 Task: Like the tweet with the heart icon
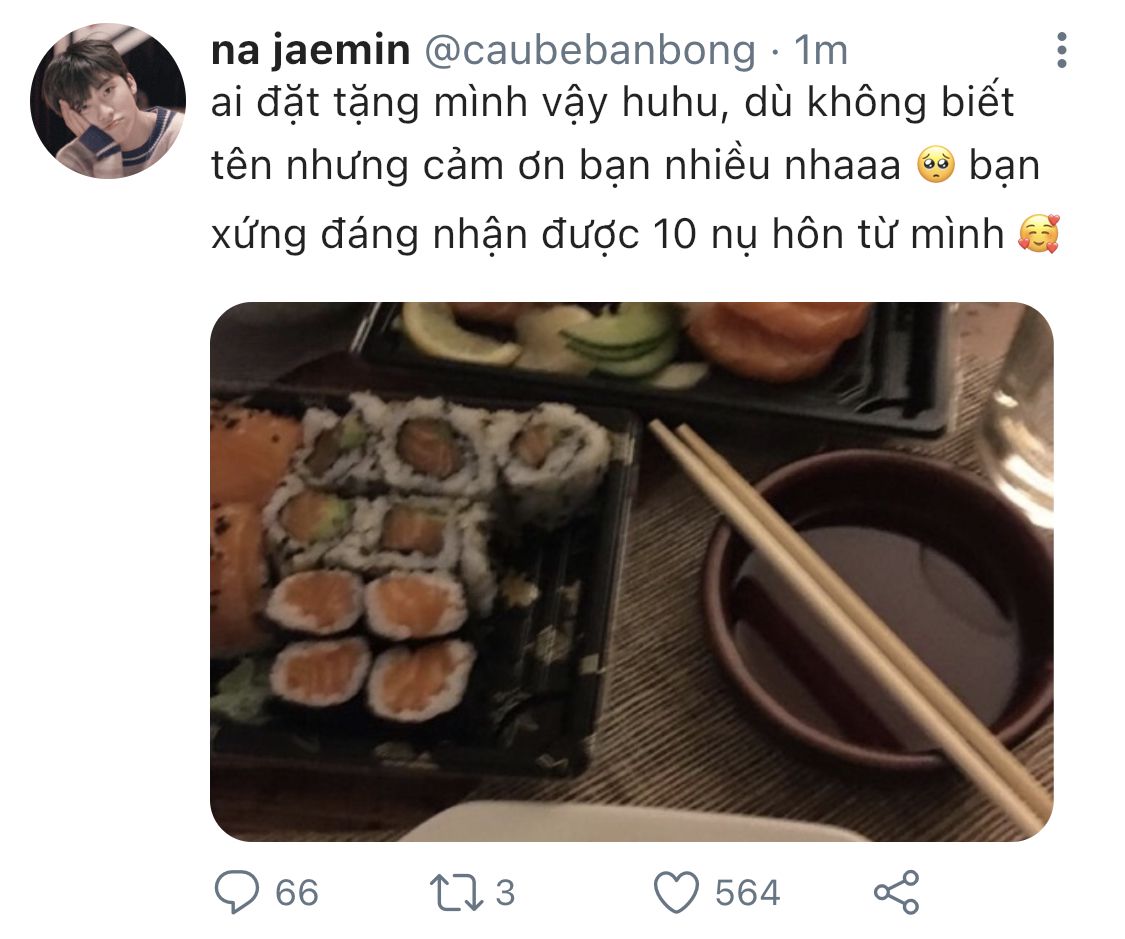point(676,892)
